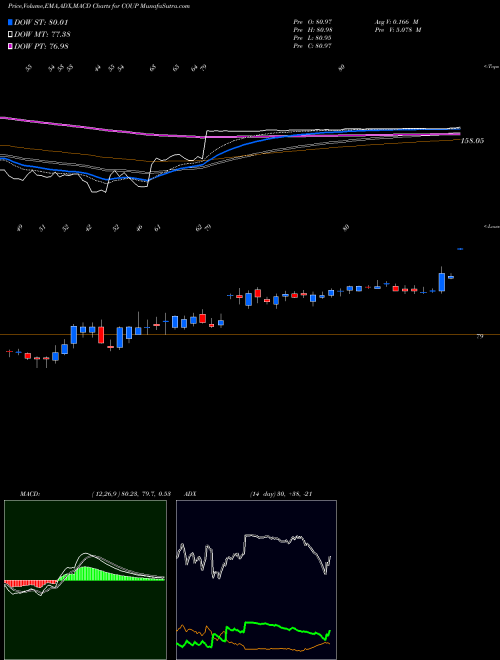Select the 'DOW MT: 77.38' legend label

[42, 35]
